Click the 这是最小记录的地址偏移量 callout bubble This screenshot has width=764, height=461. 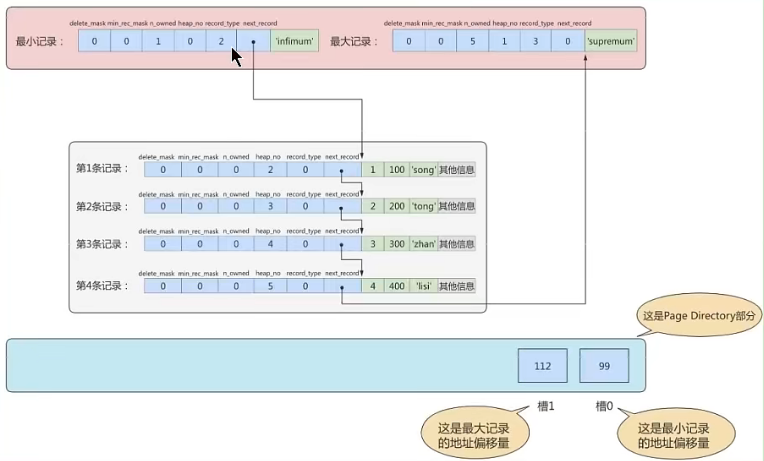674,433
